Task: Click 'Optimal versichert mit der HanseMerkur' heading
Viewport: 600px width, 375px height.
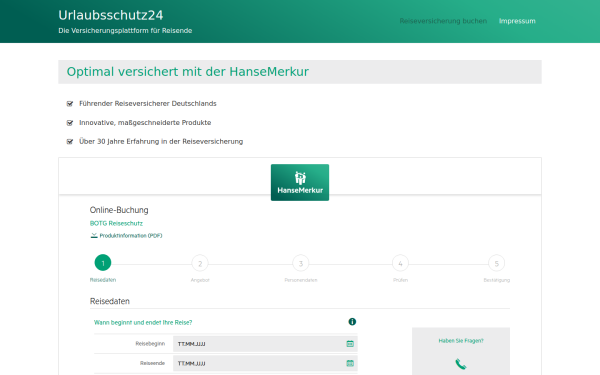Action: [x=188, y=72]
